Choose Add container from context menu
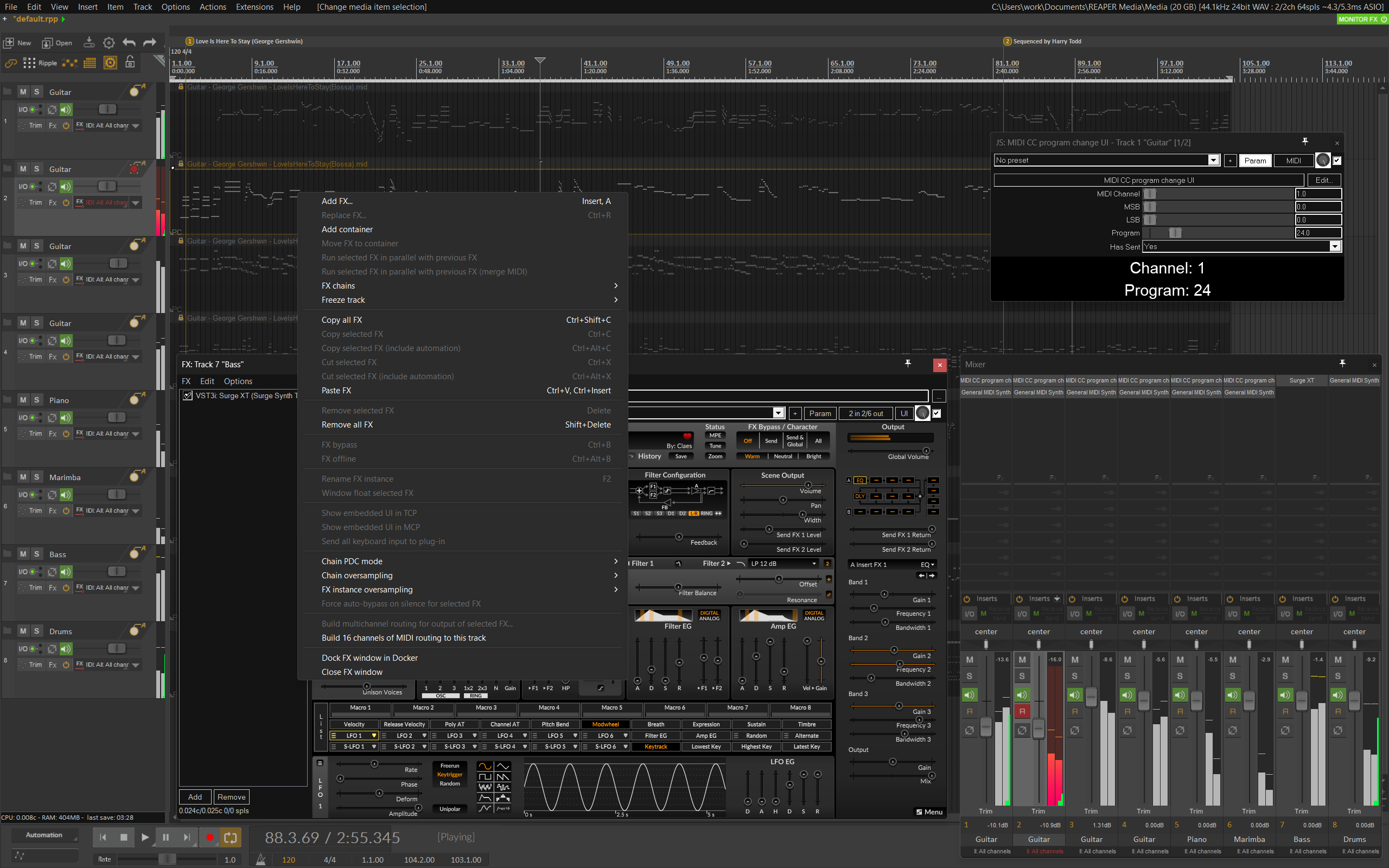 tap(347, 229)
